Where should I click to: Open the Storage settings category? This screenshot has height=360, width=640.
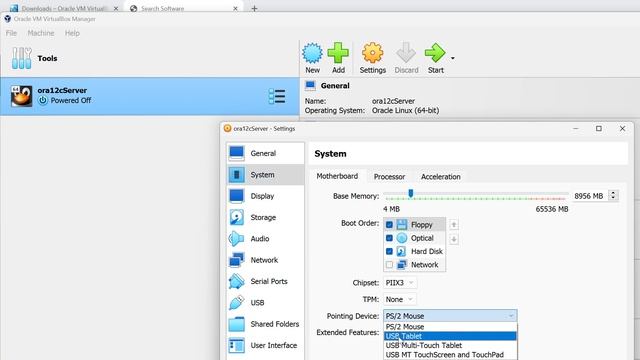(x=265, y=217)
